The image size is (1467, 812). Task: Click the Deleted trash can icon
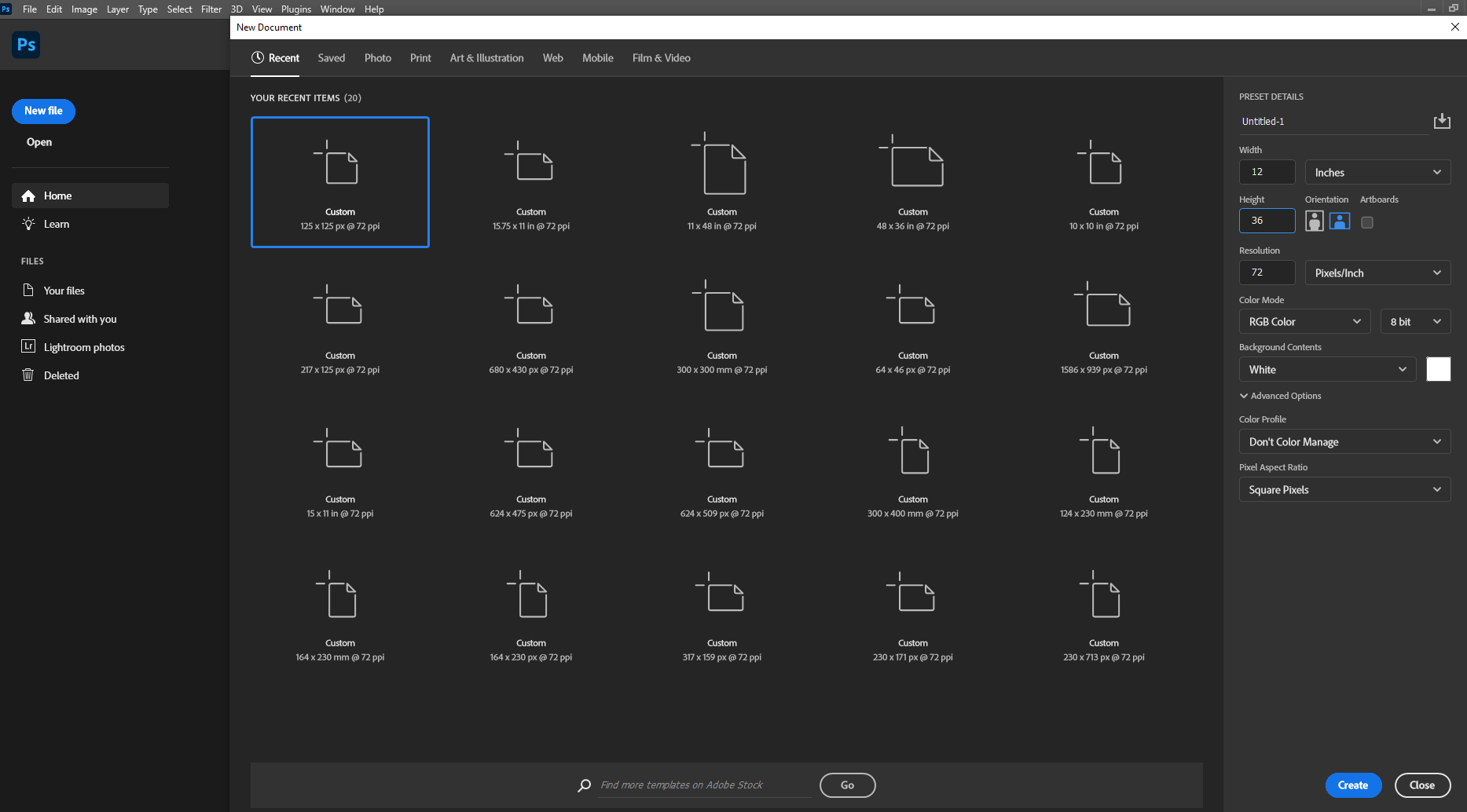click(x=28, y=375)
